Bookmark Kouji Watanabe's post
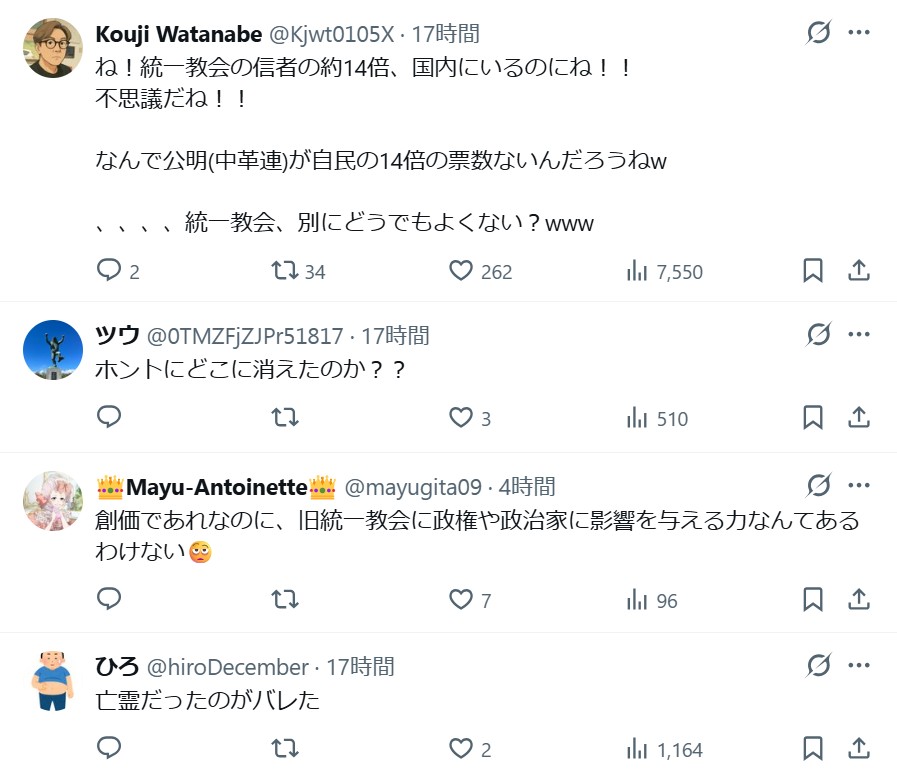The width and height of the screenshot is (897, 780). coord(813,270)
